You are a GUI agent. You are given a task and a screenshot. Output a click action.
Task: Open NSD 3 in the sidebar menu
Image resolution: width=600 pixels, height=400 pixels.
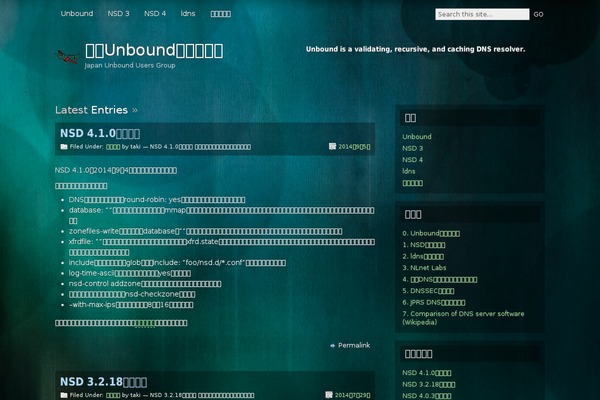(x=412, y=148)
